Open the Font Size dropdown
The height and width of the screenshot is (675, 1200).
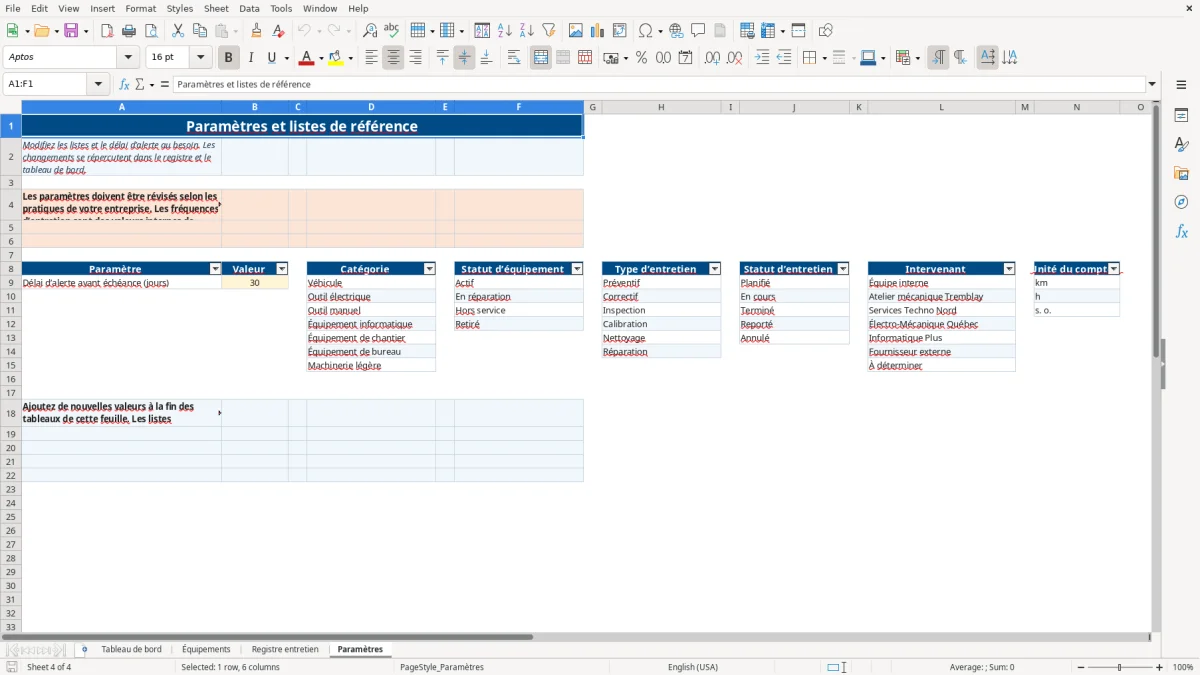tap(200, 58)
